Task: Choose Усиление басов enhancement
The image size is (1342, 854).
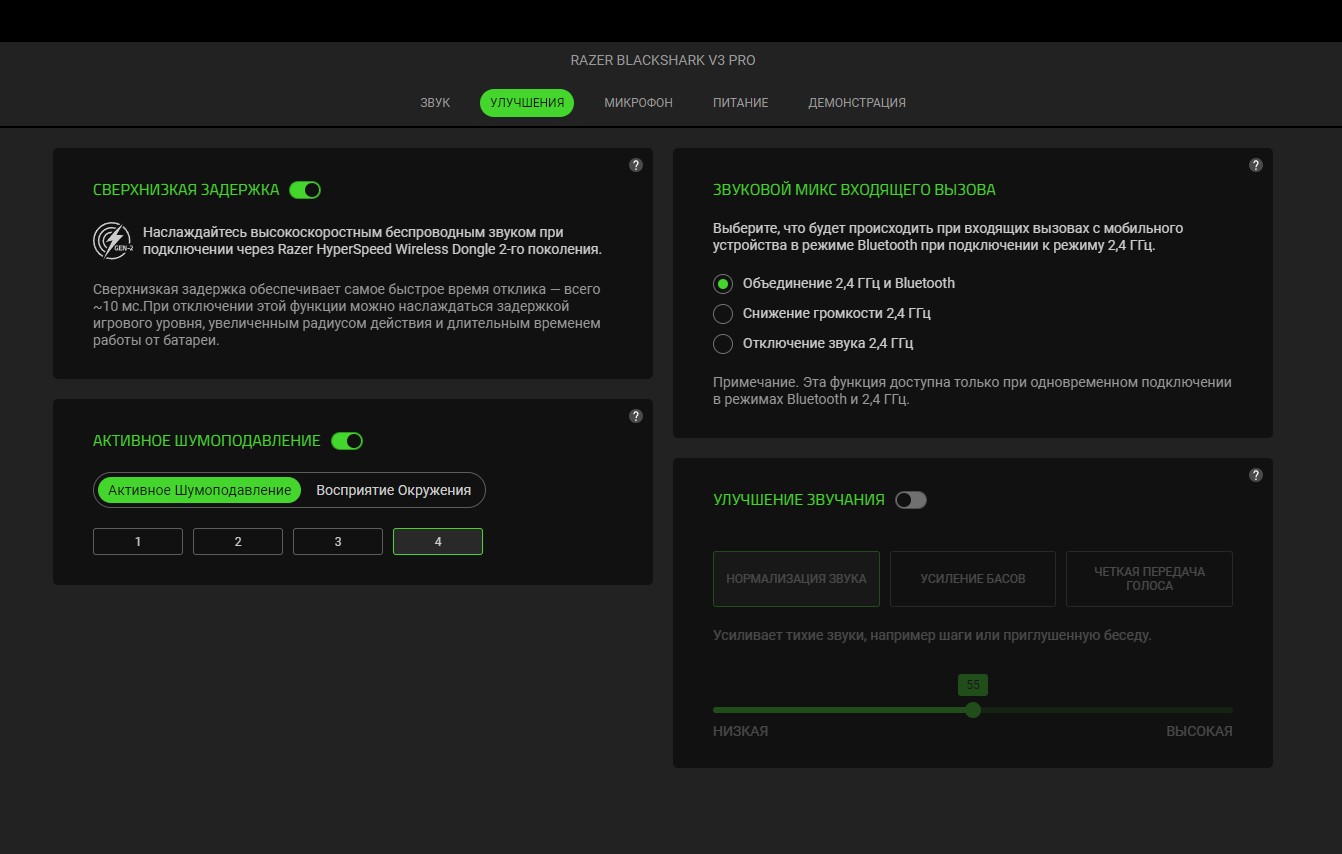Action: pos(973,578)
